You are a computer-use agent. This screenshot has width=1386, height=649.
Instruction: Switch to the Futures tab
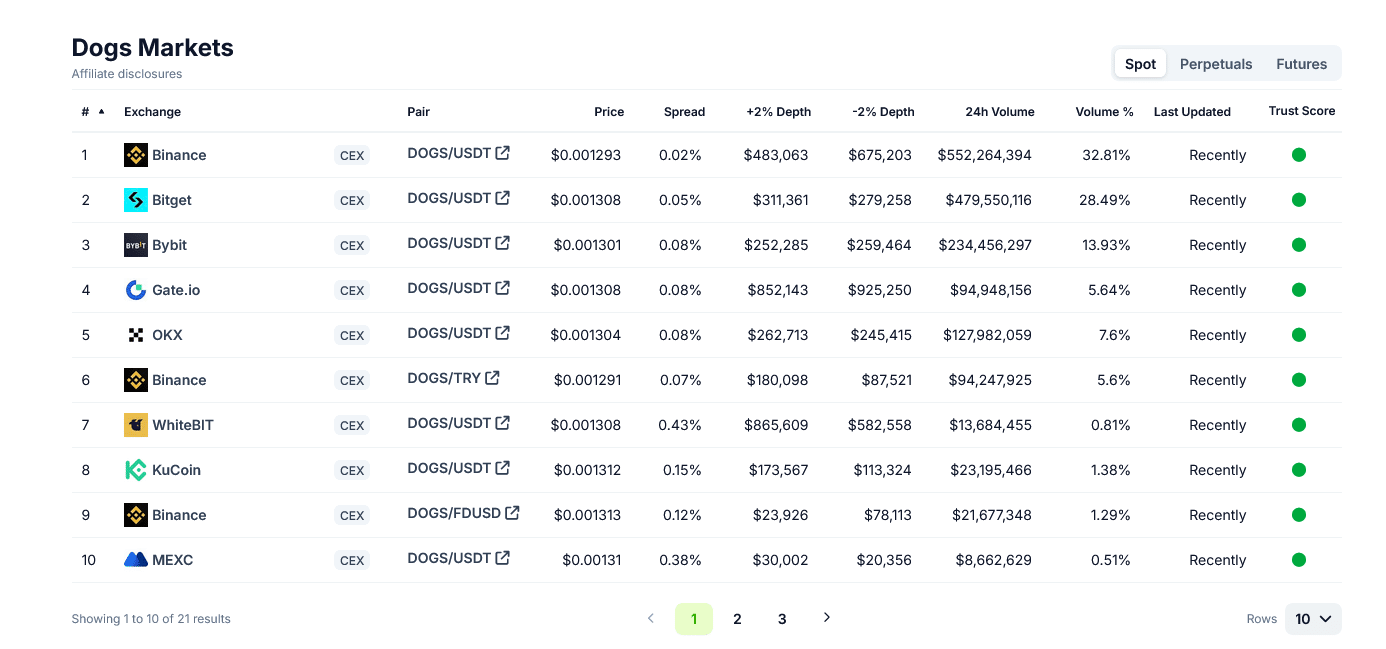pos(1301,64)
